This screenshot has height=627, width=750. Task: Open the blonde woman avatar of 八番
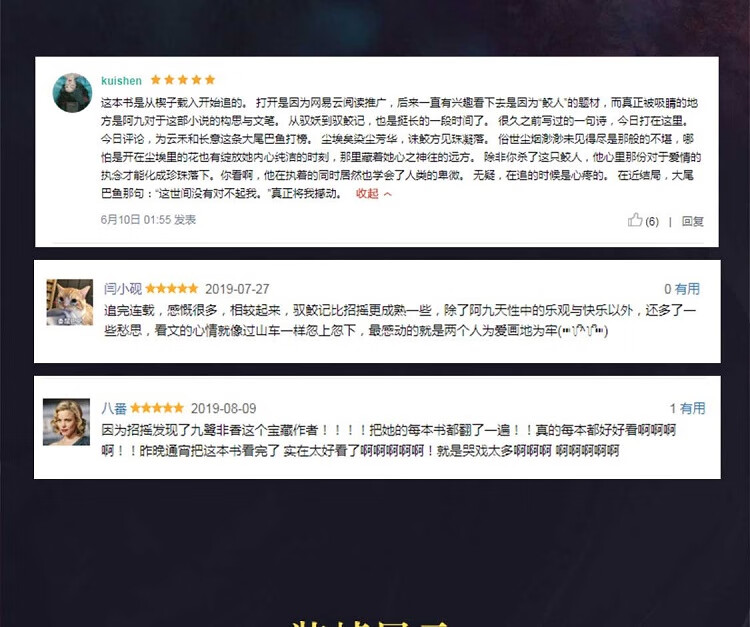coord(66,422)
